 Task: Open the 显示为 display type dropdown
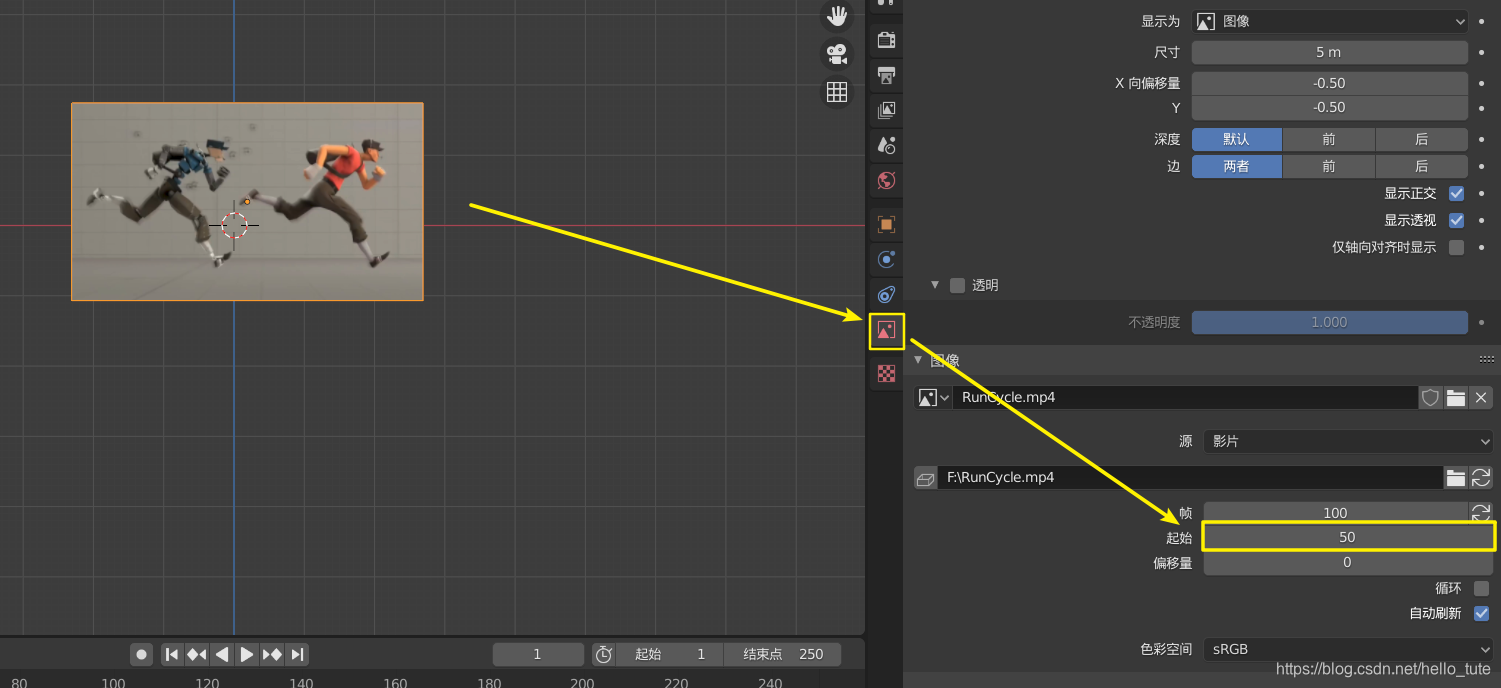[1330, 21]
